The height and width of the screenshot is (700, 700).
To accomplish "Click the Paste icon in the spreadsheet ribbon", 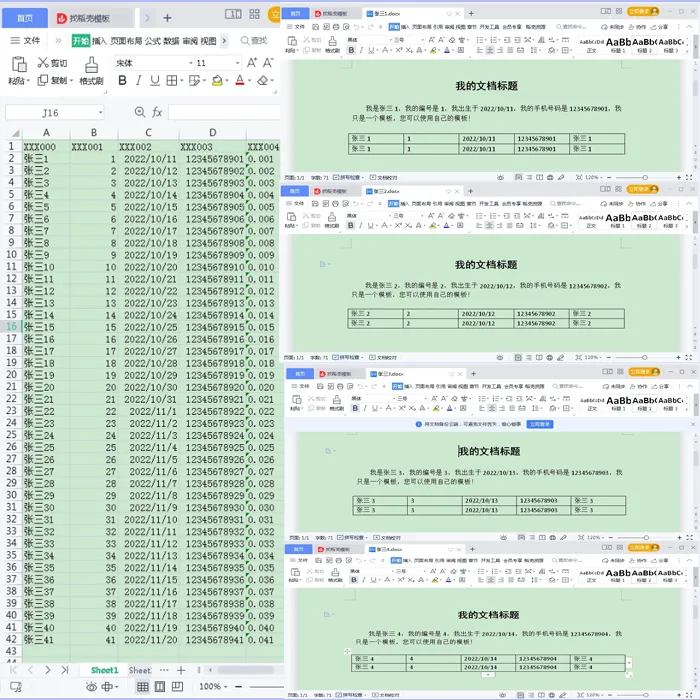I will pyautogui.click(x=19, y=65).
